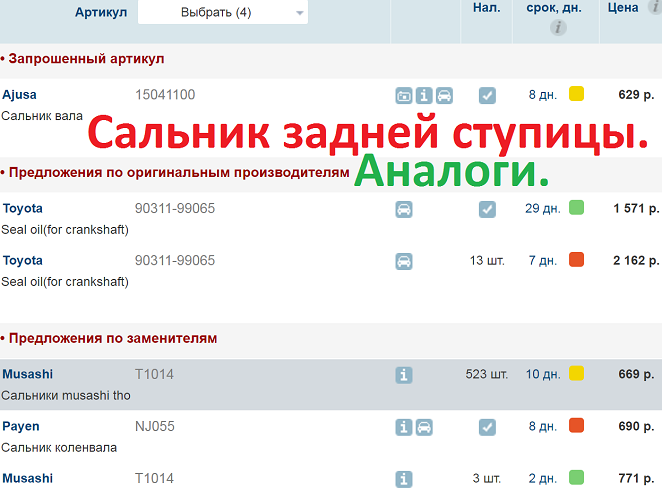Sort by the Нал. column header
Image resolution: width=662 pixels, height=490 pixels.
pyautogui.click(x=486, y=8)
